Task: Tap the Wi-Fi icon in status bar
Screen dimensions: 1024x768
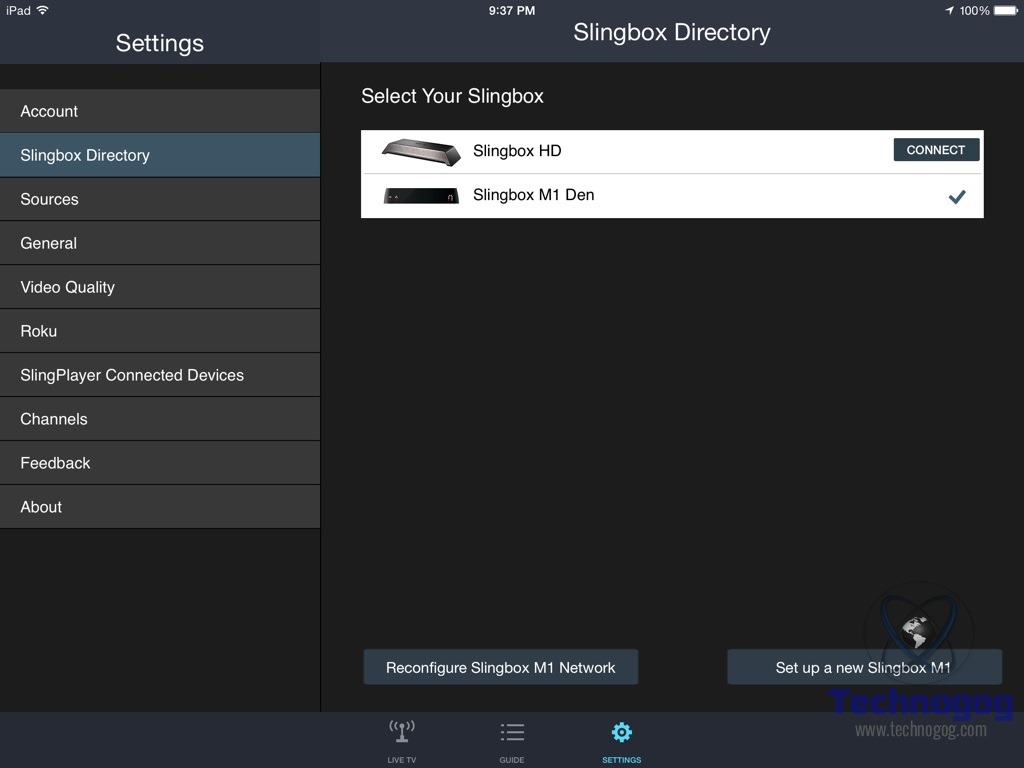Action: pos(43,11)
